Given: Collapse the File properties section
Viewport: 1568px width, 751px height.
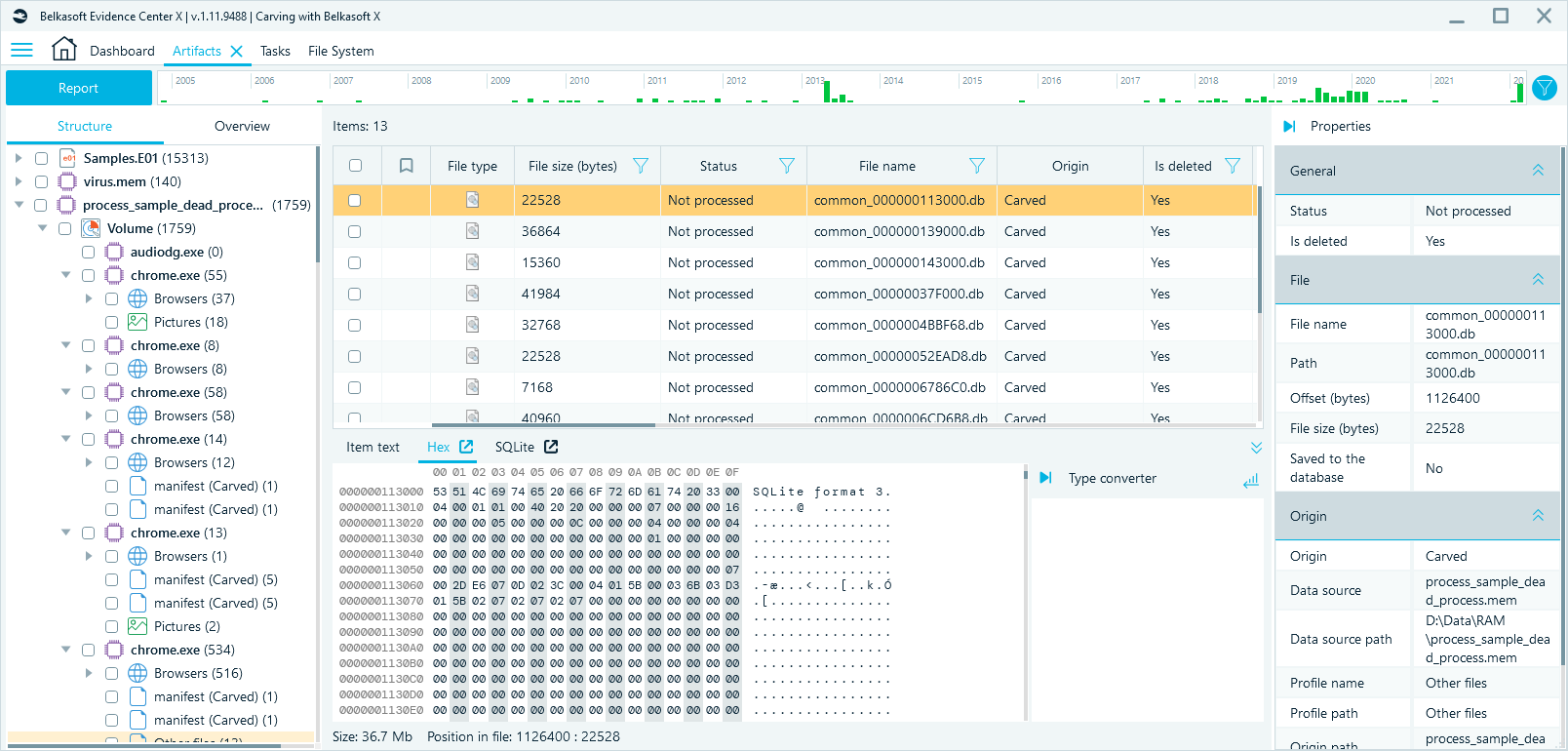Looking at the screenshot, I should coord(1538,280).
